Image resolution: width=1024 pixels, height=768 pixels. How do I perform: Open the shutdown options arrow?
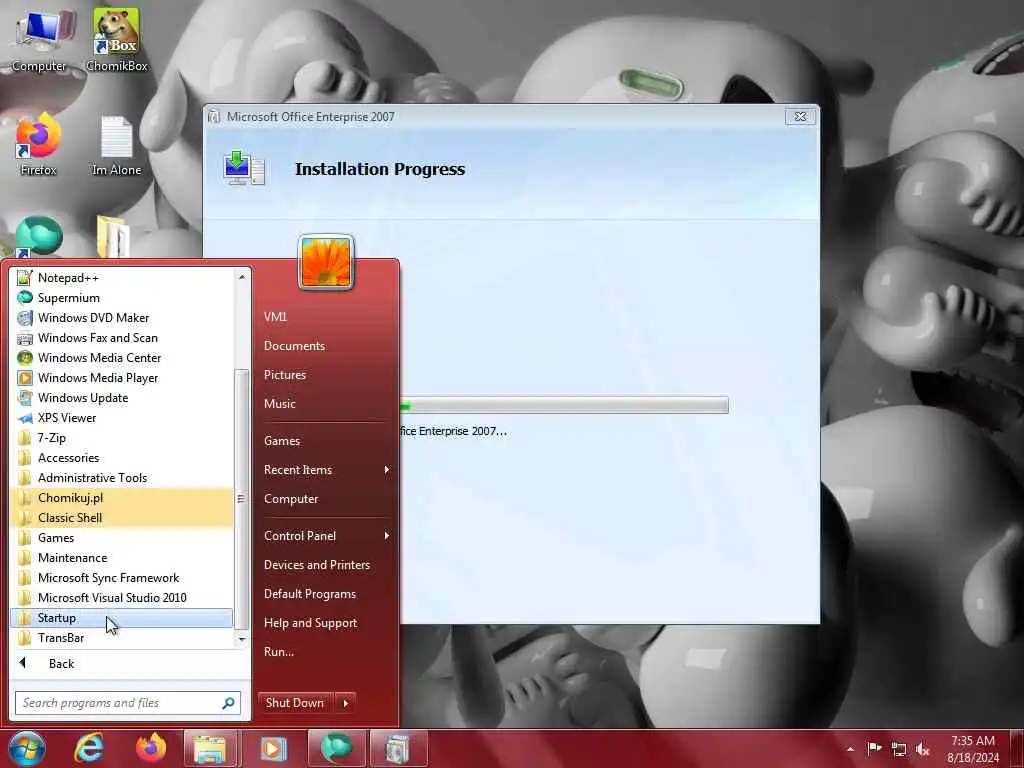[345, 703]
